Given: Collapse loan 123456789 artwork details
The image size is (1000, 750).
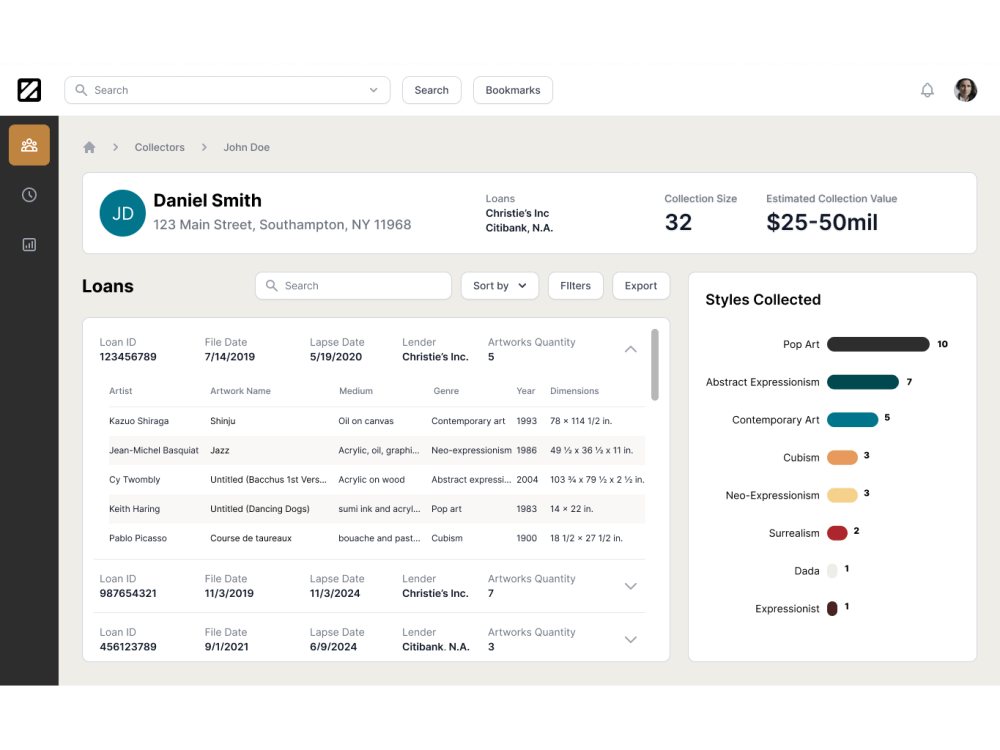Looking at the screenshot, I should [630, 349].
